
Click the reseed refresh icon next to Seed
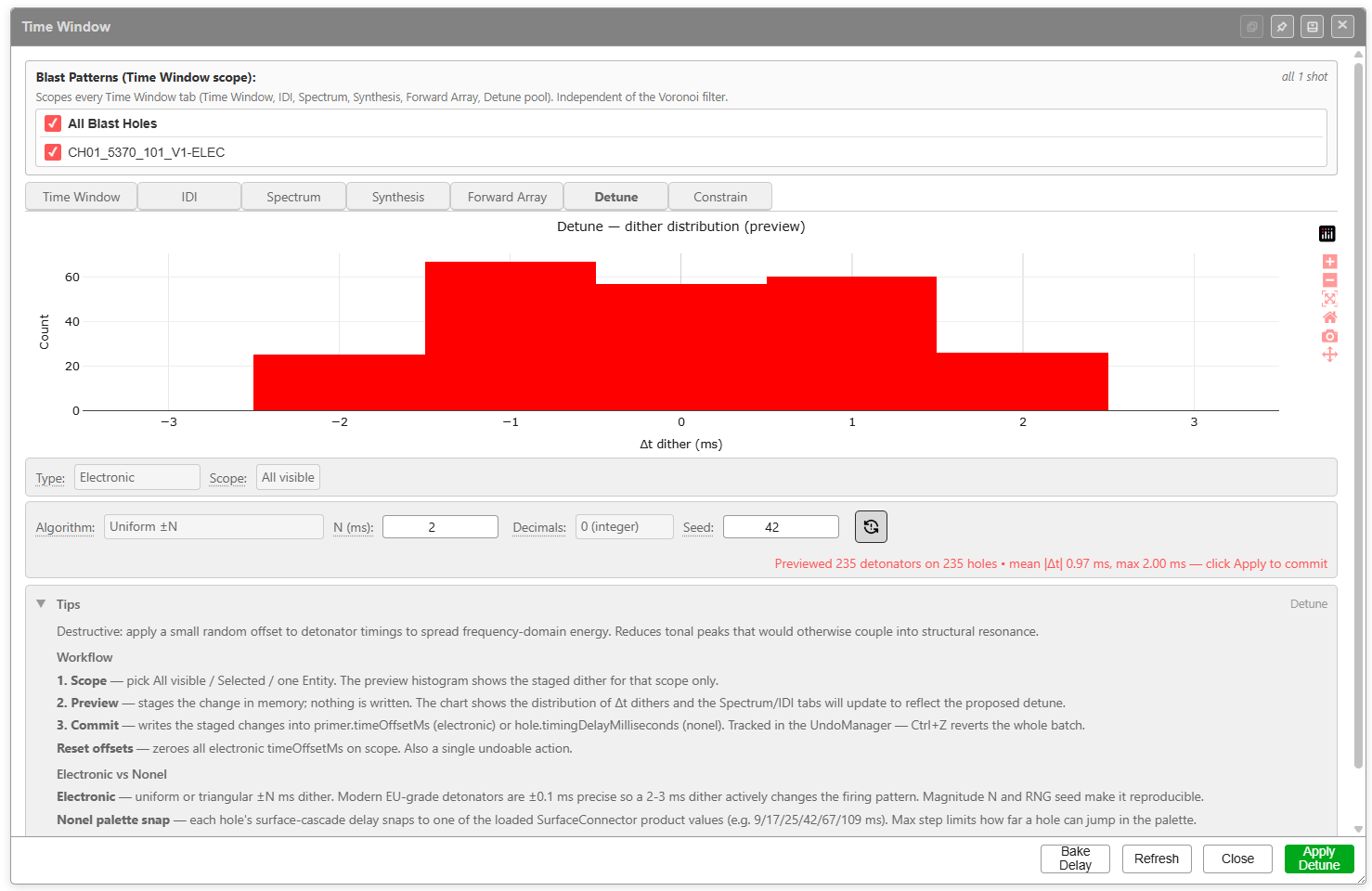point(871,527)
